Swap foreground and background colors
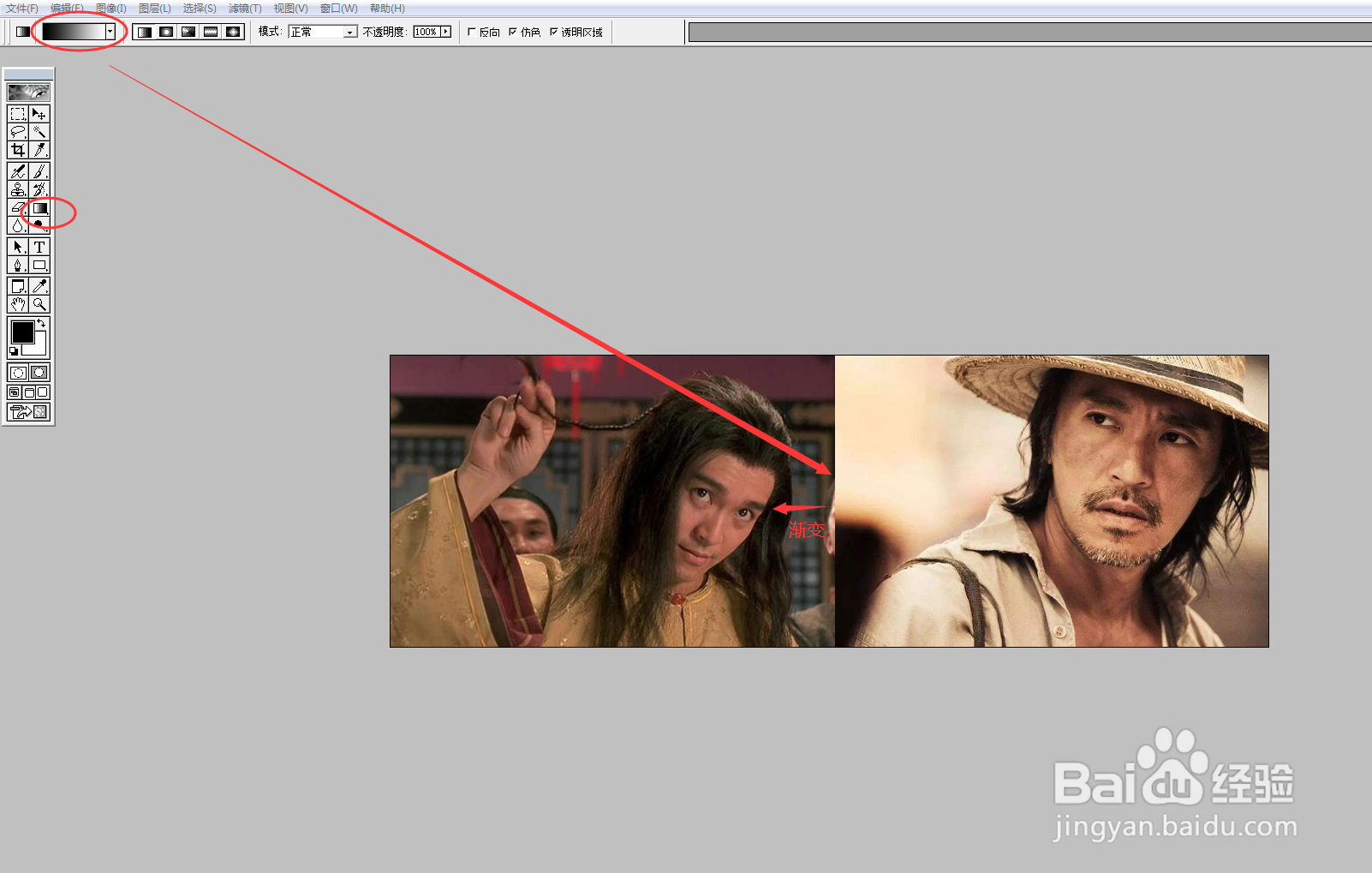Screen dimensions: 1372x873 tap(42, 323)
